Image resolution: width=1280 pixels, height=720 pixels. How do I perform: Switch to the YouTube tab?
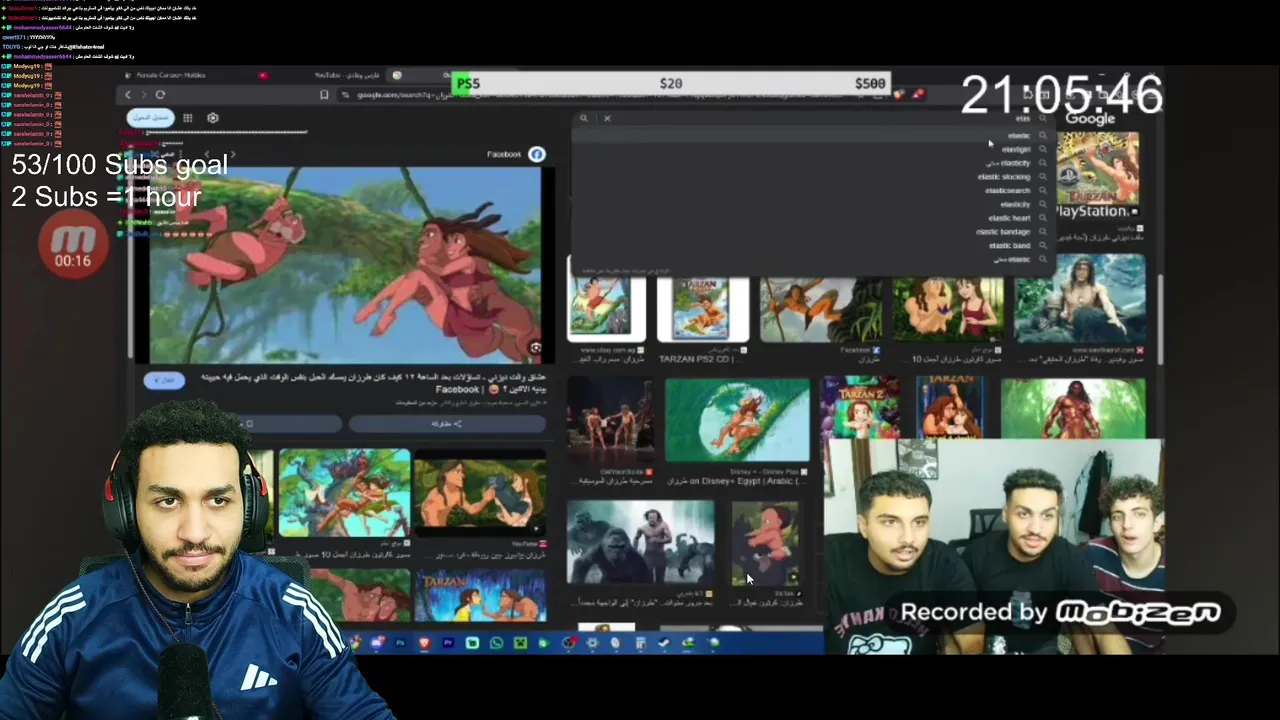point(347,75)
